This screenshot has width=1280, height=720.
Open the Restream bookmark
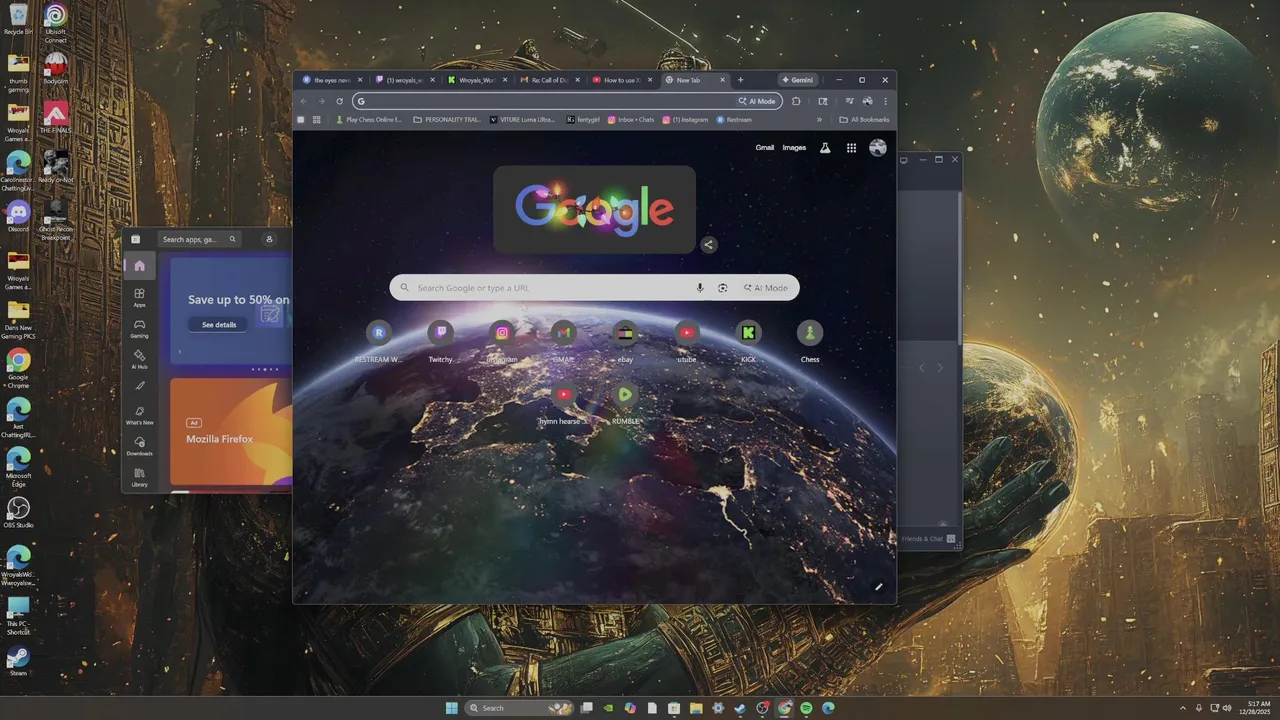(734, 120)
